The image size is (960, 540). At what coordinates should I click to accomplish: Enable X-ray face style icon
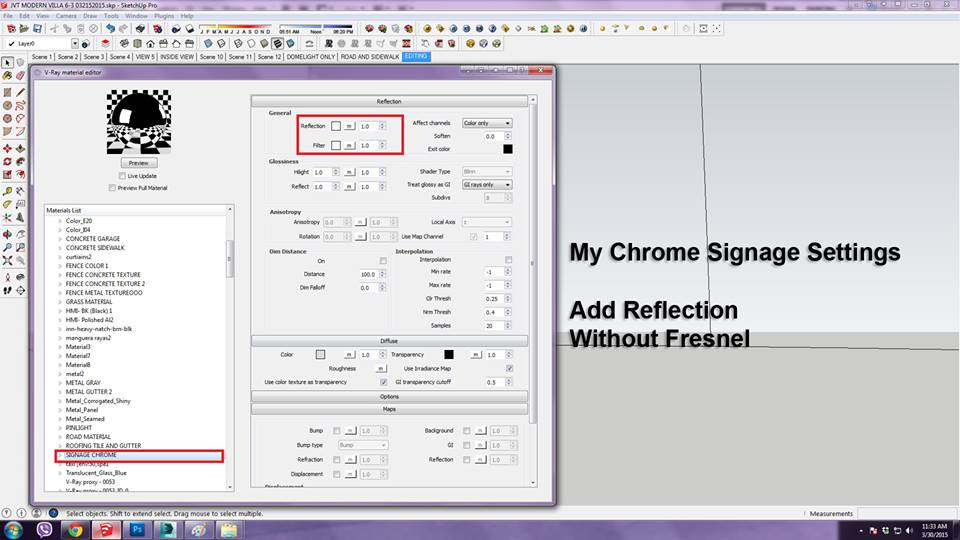208,43
